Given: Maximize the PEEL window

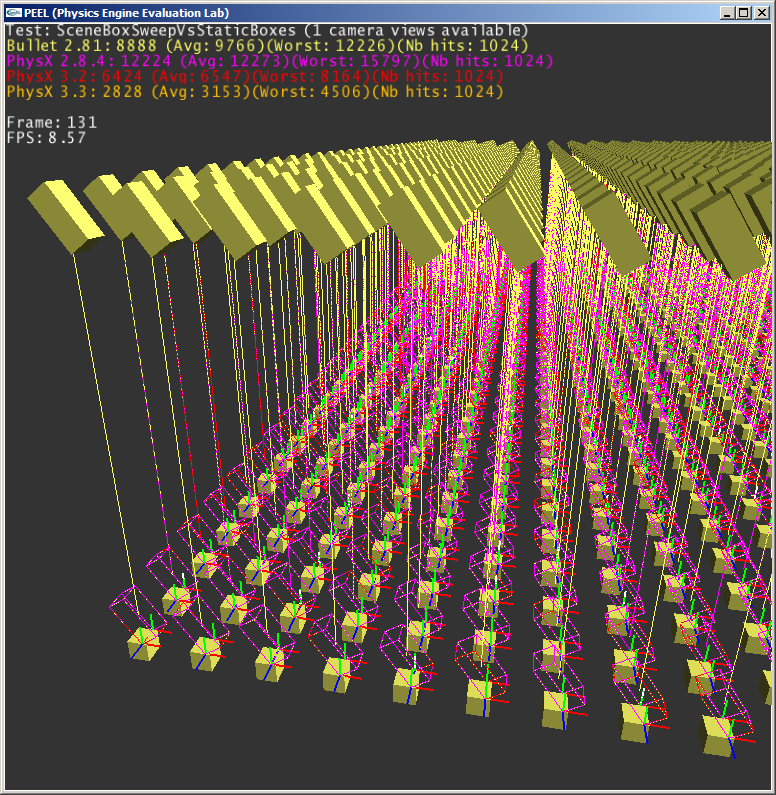Looking at the screenshot, I should coord(744,13).
